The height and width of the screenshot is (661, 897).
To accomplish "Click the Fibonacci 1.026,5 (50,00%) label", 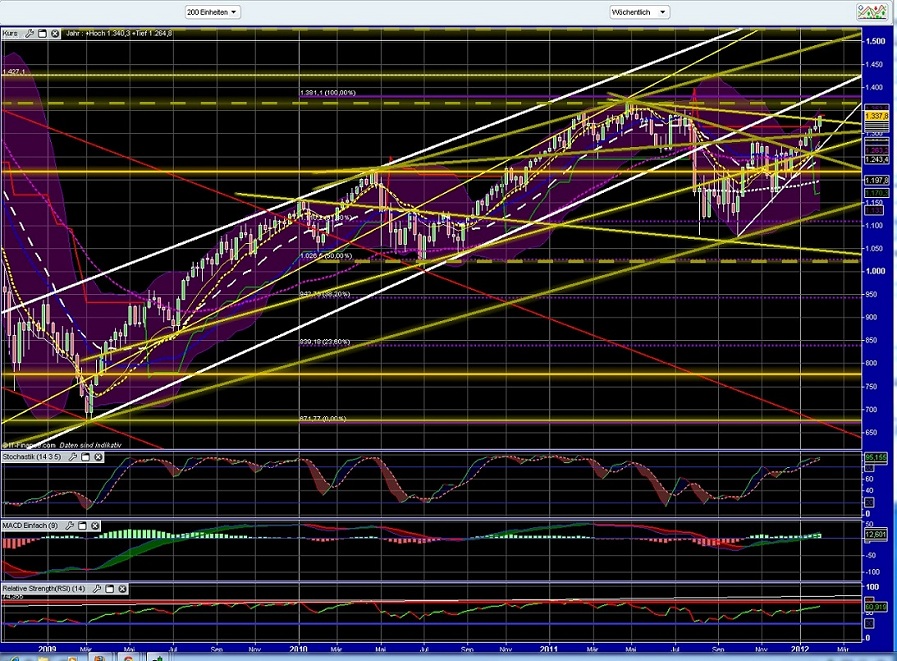I will pos(326,256).
